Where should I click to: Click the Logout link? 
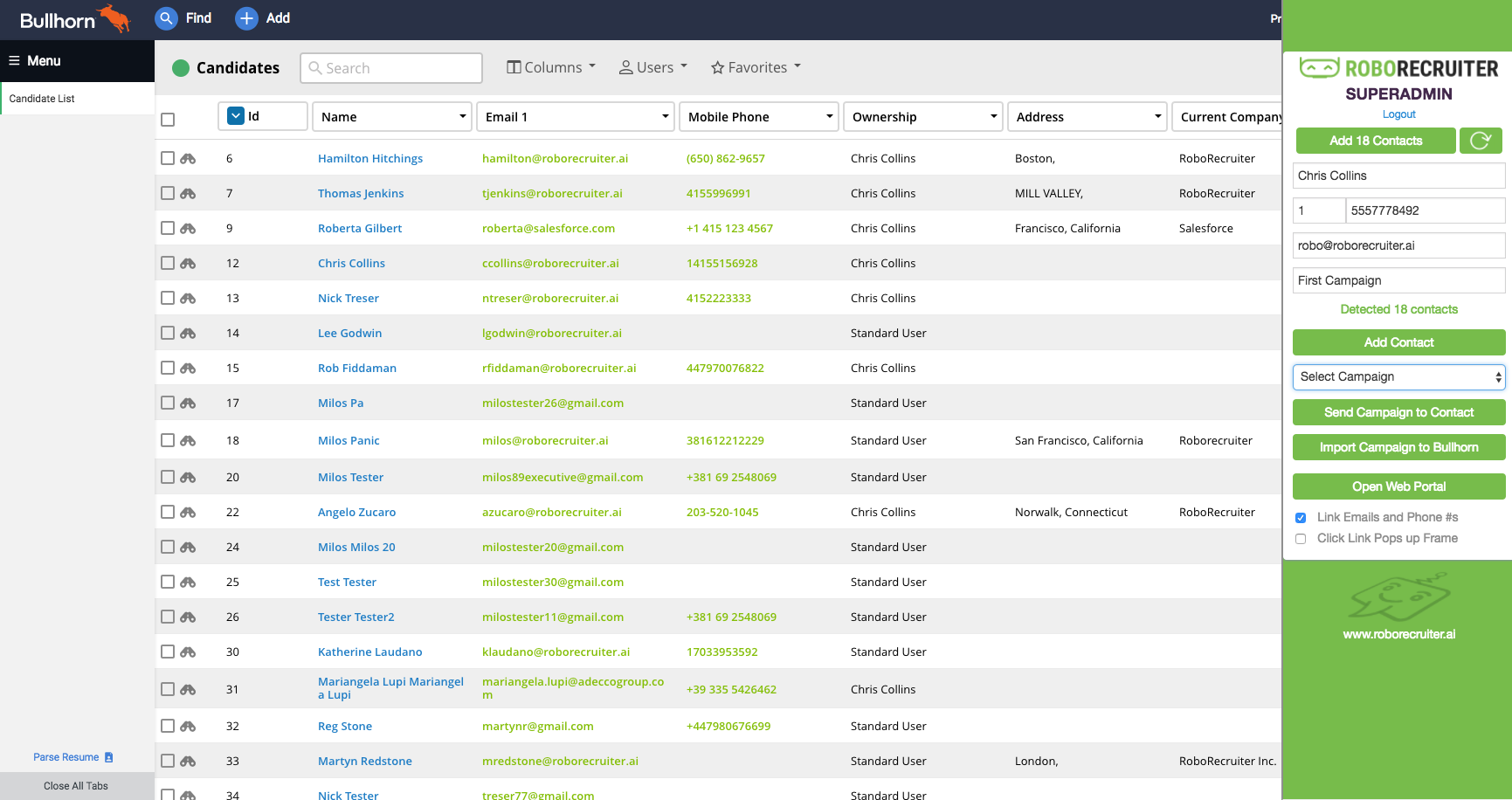[x=1399, y=114]
